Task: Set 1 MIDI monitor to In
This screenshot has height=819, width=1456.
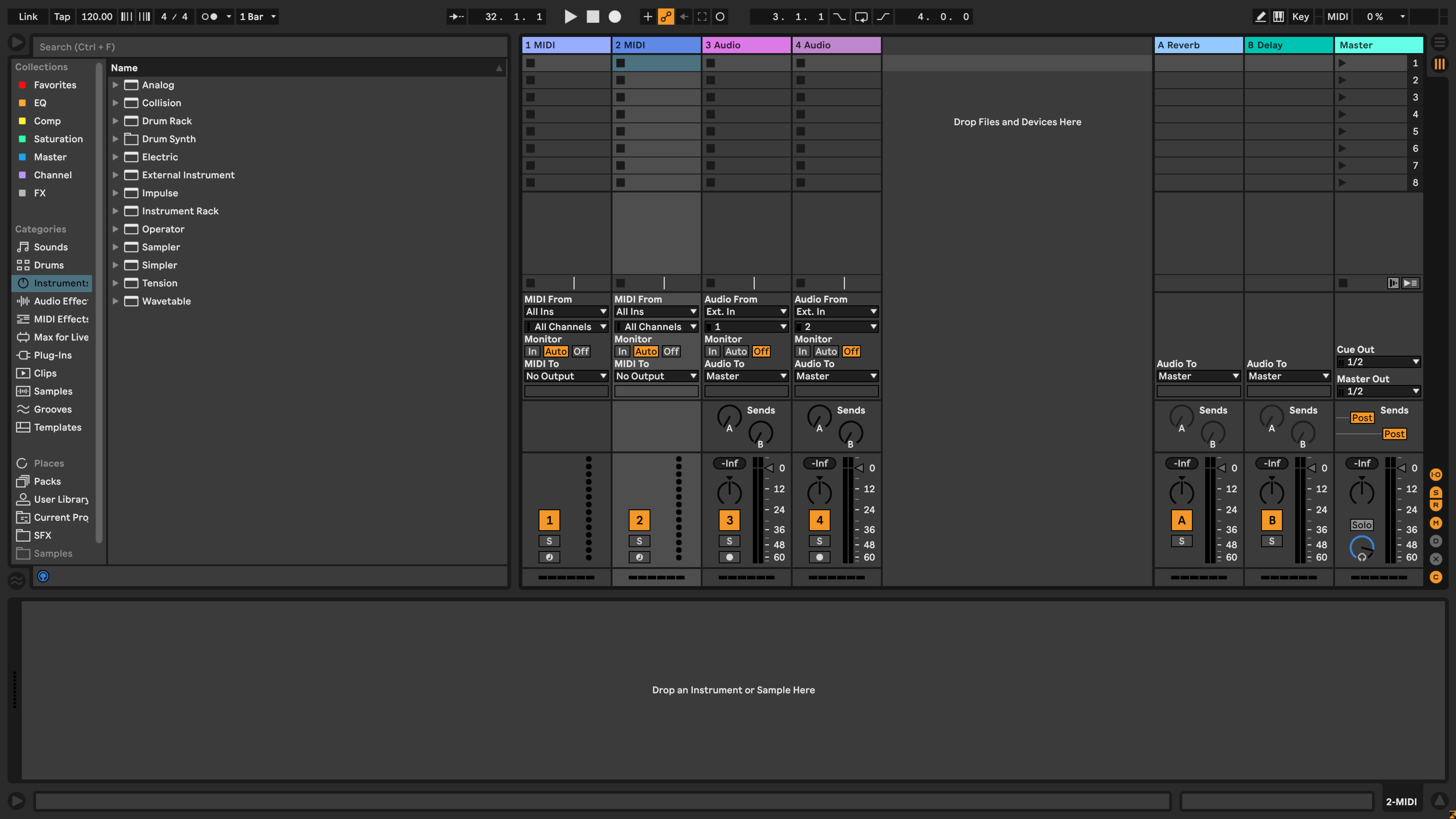Action: [532, 352]
